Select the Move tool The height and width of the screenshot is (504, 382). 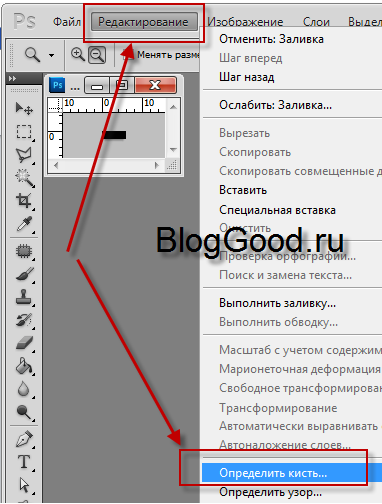tap(24, 108)
